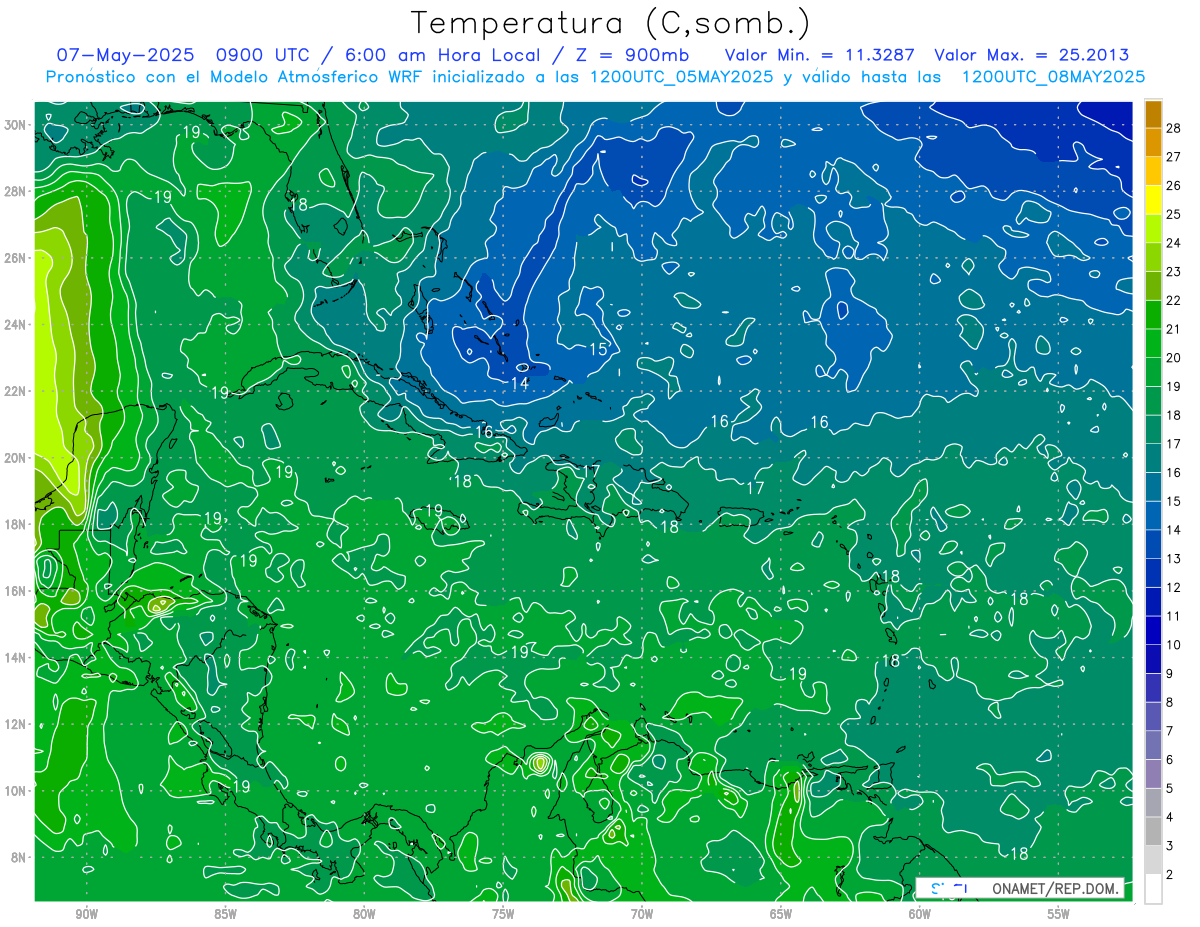The height and width of the screenshot is (927, 1200).
Task: Click the "20N" latitude axis label
Action: pyautogui.click(x=16, y=457)
